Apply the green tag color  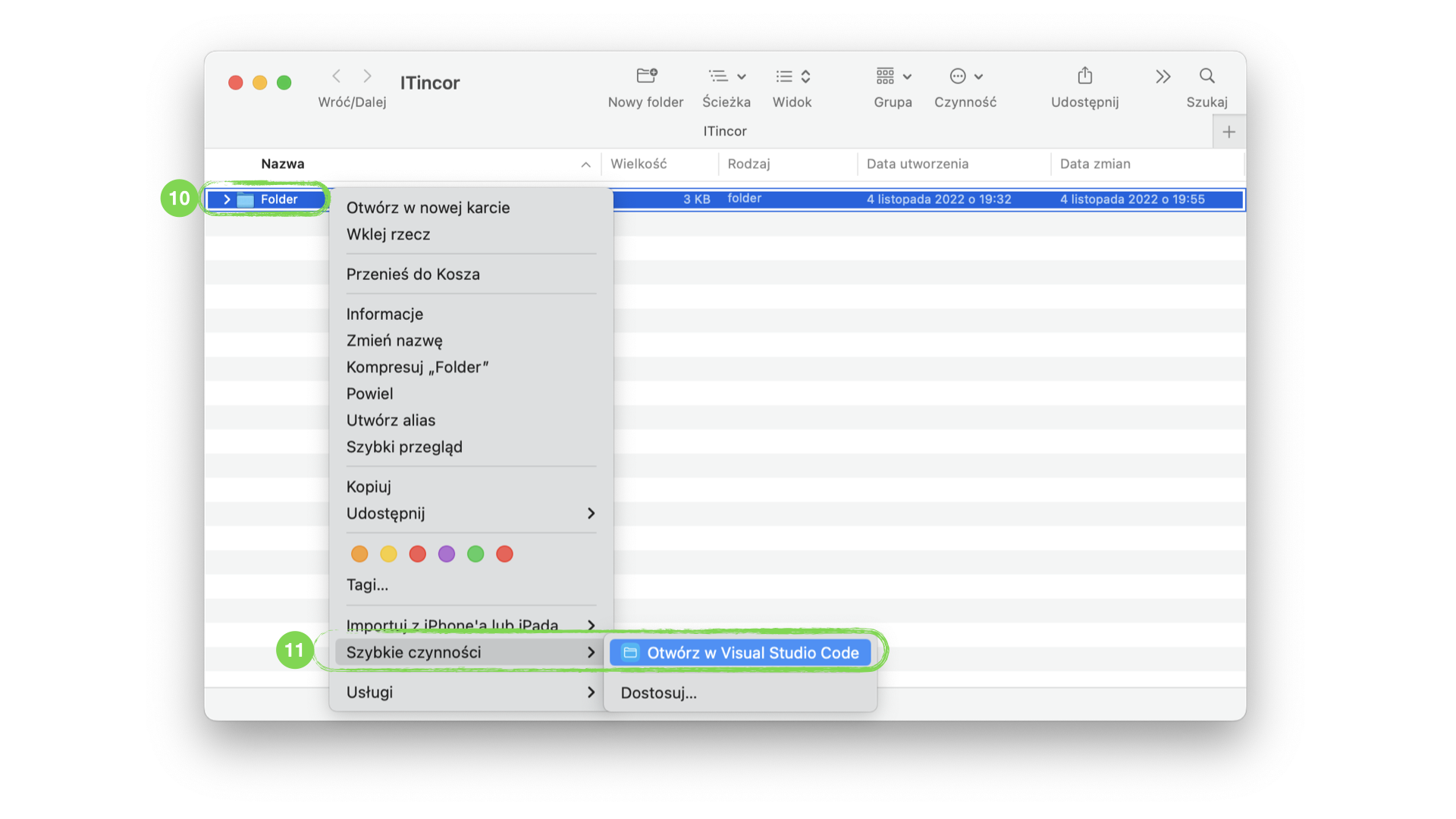point(475,554)
